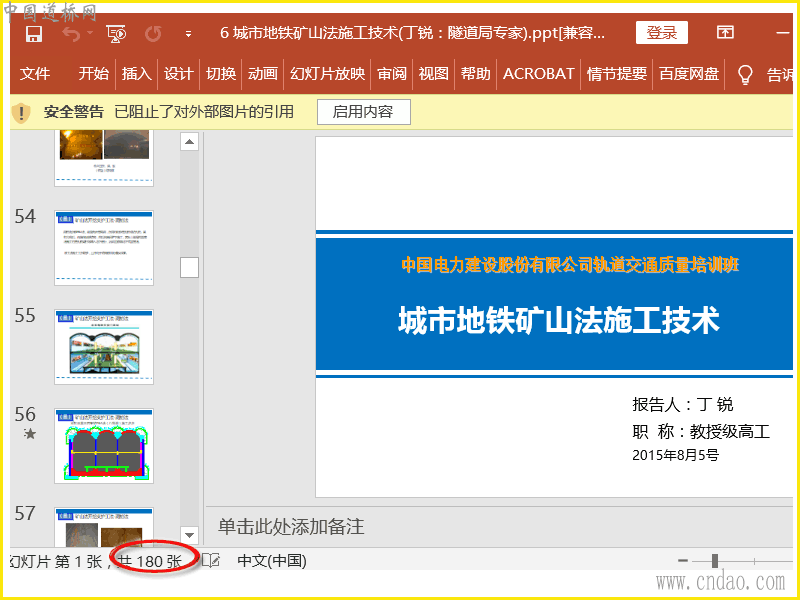Select slide 57 thumbnail
Image resolution: width=800 pixels, height=600 pixels.
tap(104, 527)
